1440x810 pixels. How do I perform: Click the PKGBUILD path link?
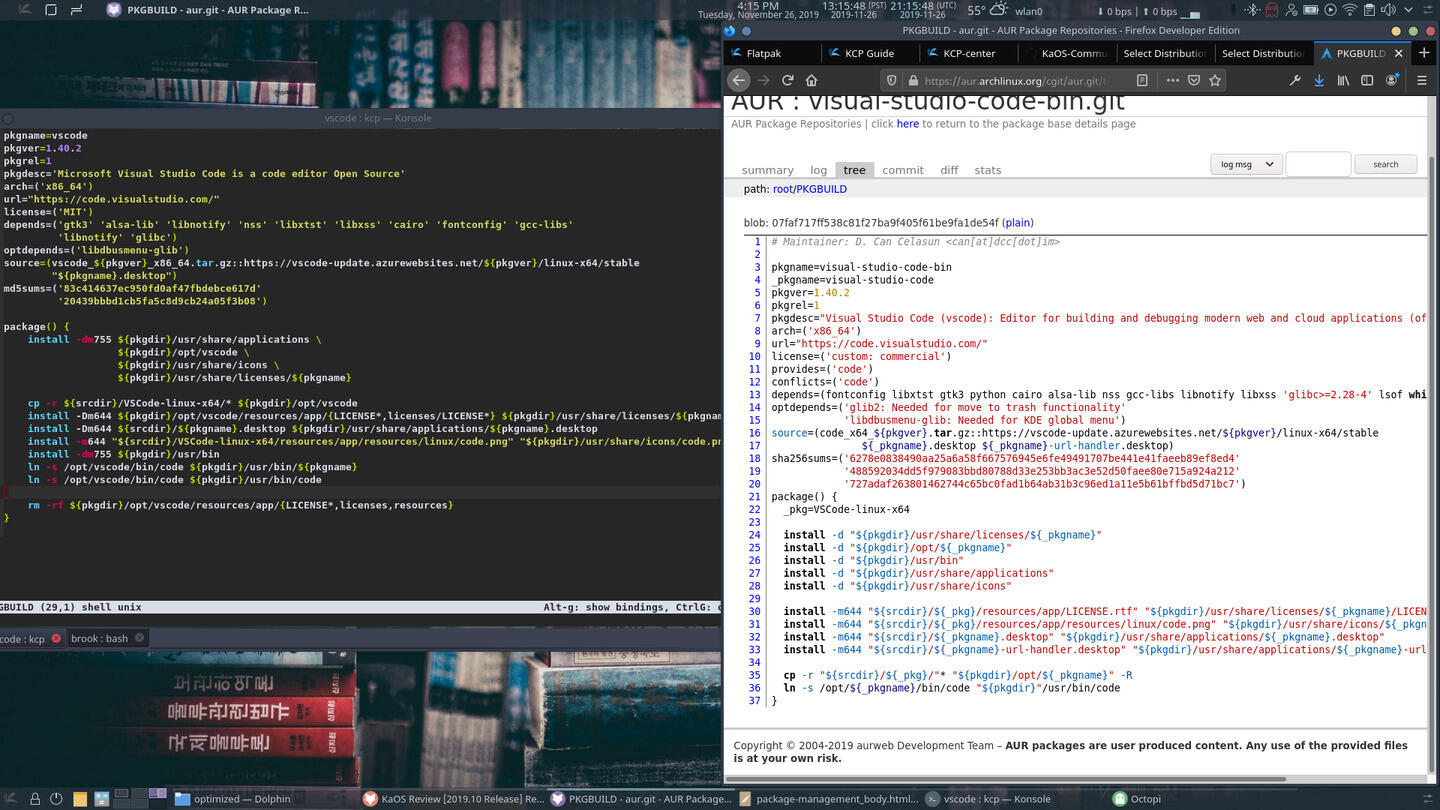822,189
